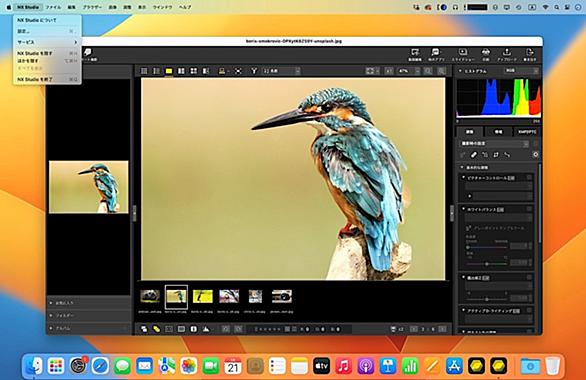
Task: Click the Upload icon in top toolbar
Action: click(x=506, y=55)
